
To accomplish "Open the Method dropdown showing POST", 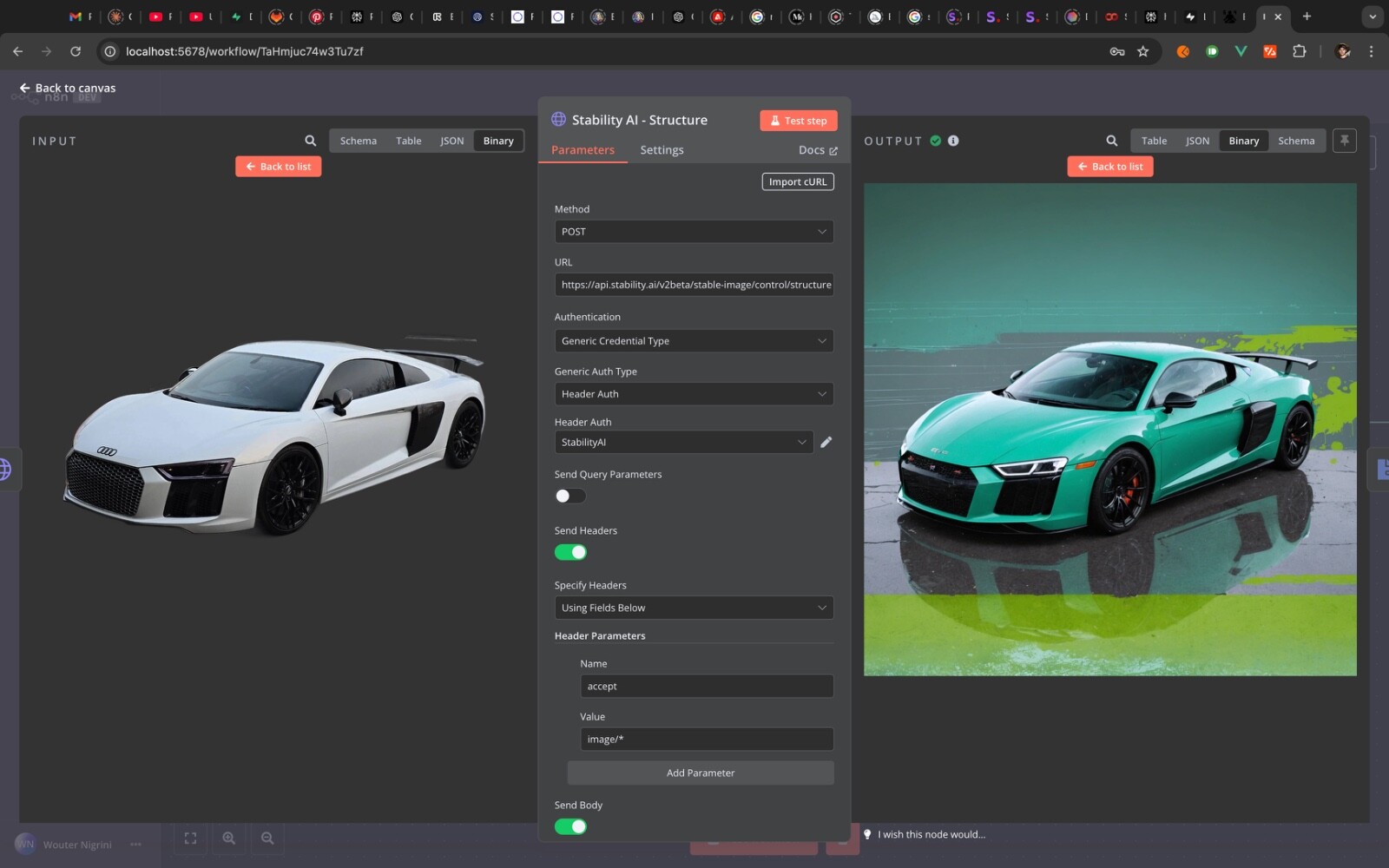I will [694, 232].
